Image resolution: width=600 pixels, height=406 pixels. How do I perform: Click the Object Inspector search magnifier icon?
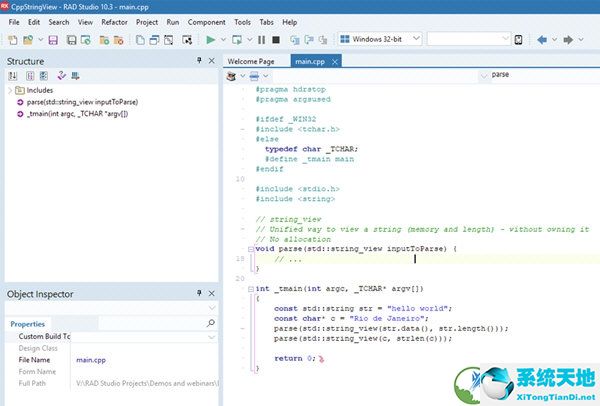210,323
